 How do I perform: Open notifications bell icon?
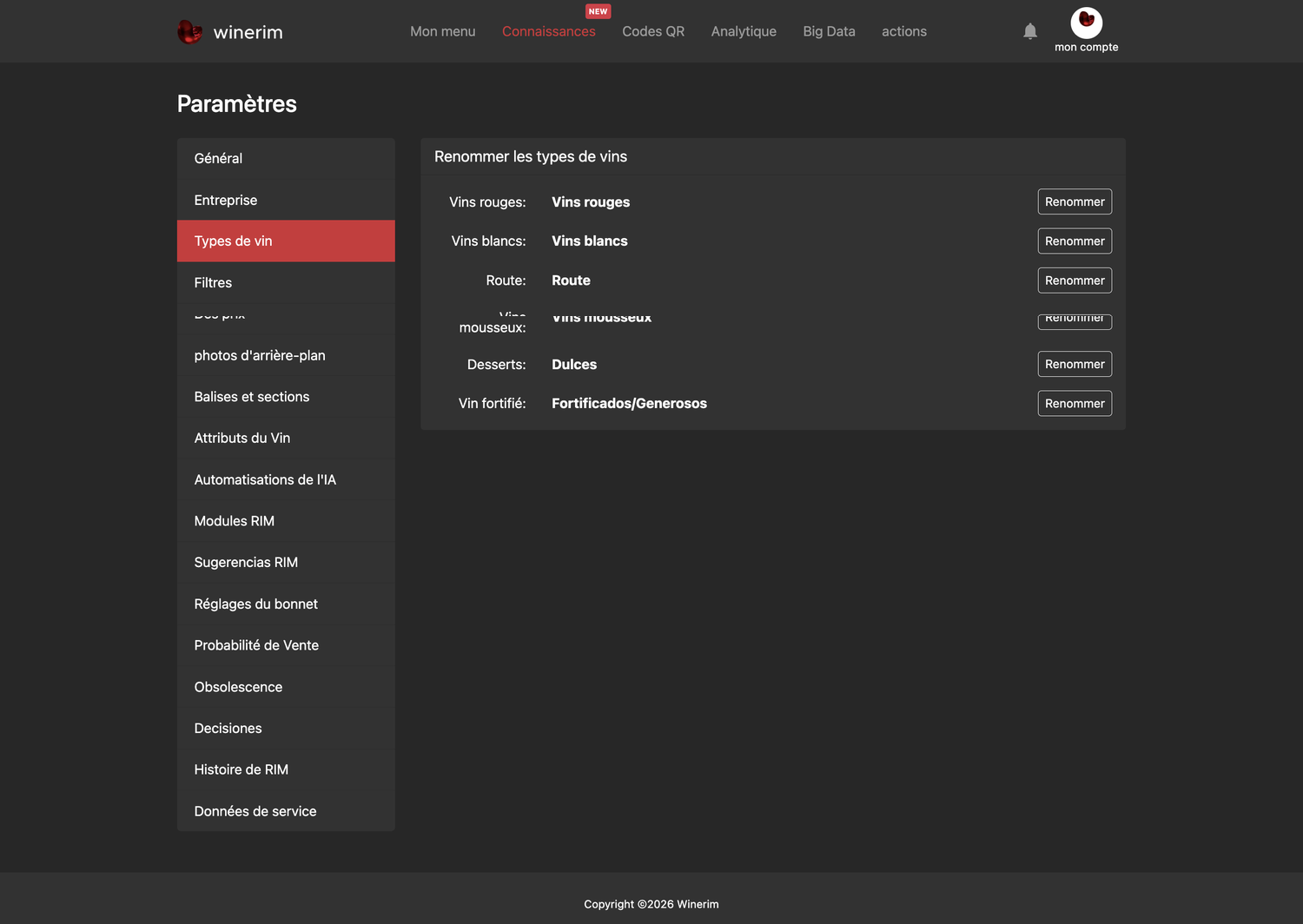[1030, 31]
